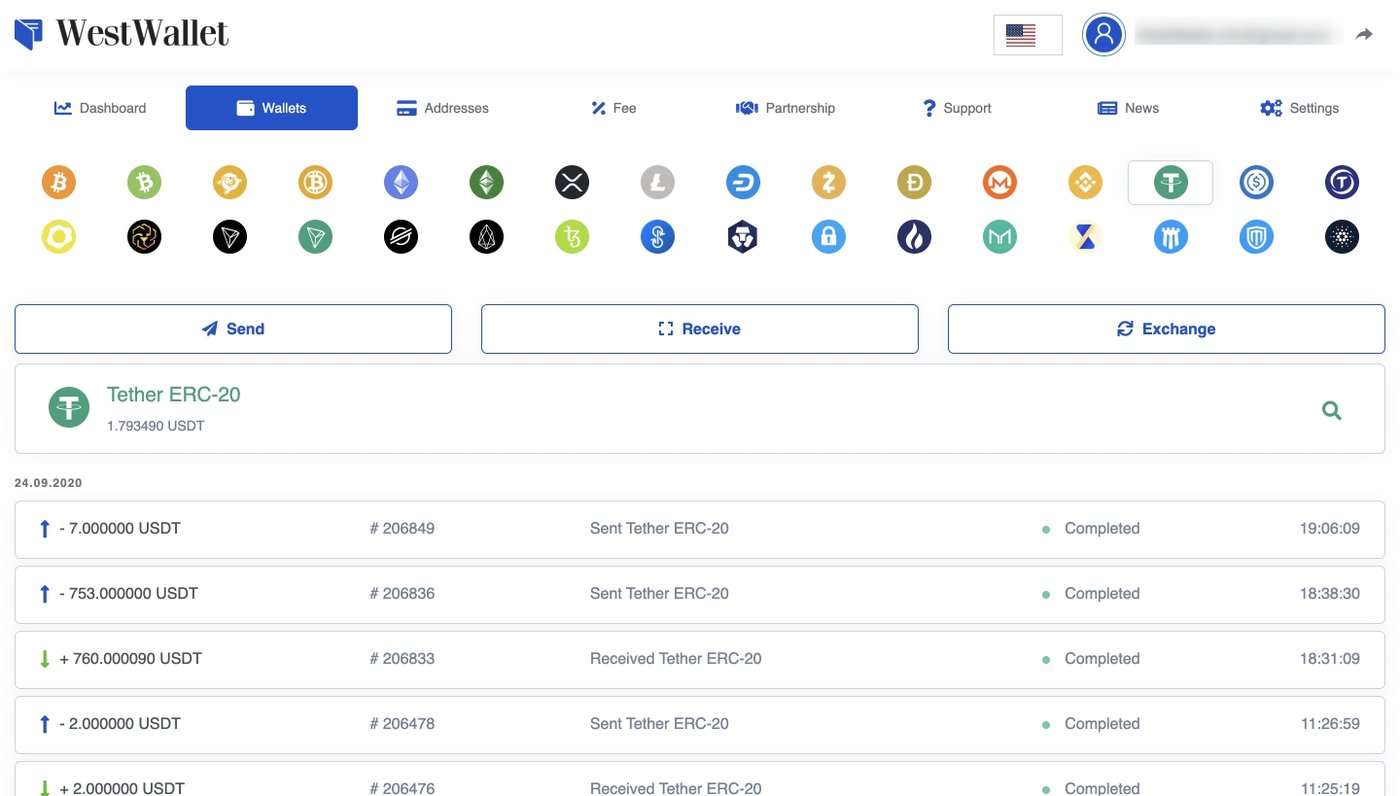Screen dimensions: 1400x796
Task: Select the lime green Tezos icon
Action: point(572,237)
